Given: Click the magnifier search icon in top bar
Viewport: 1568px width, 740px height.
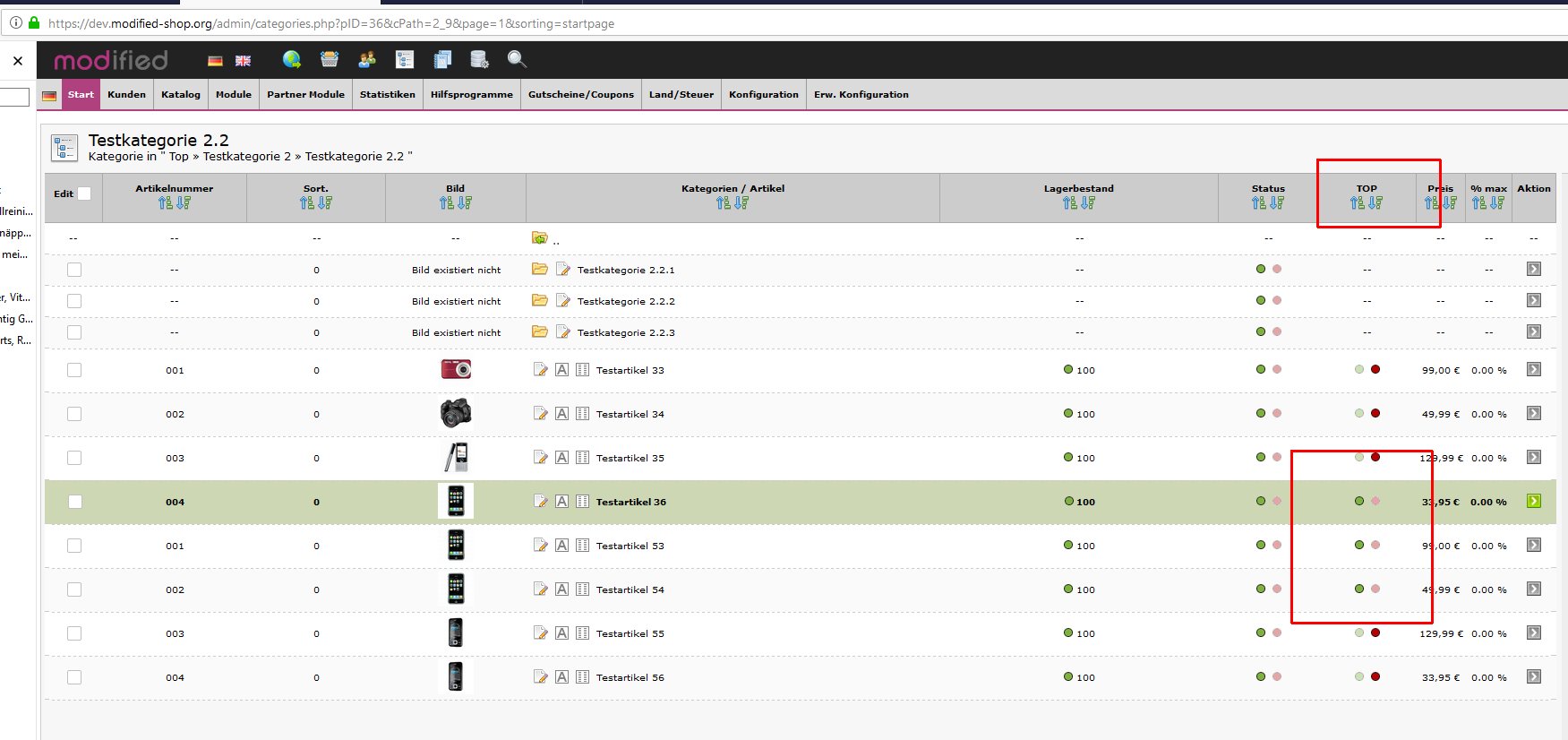Looking at the screenshot, I should point(517,60).
